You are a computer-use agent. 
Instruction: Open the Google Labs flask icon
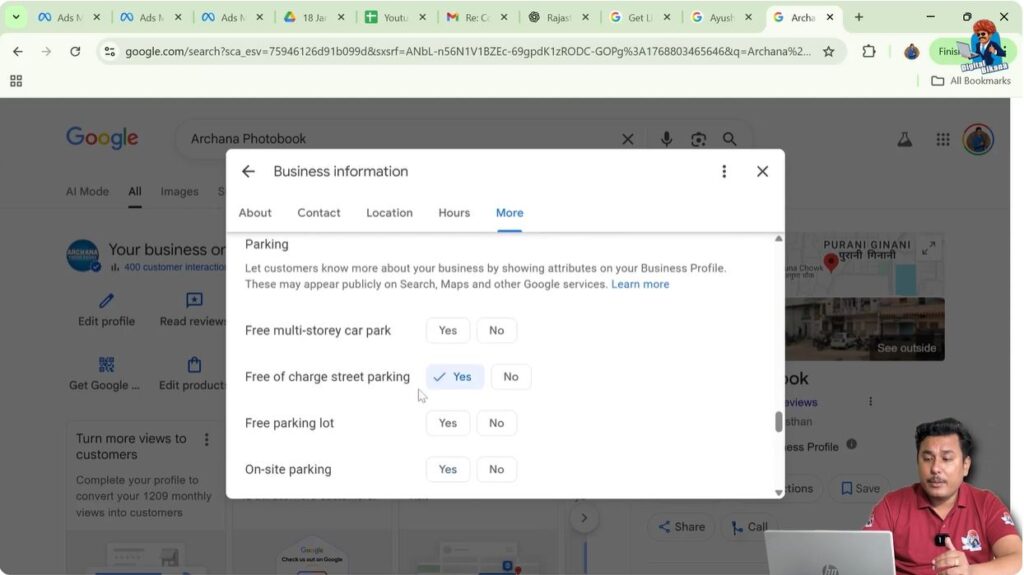point(904,139)
